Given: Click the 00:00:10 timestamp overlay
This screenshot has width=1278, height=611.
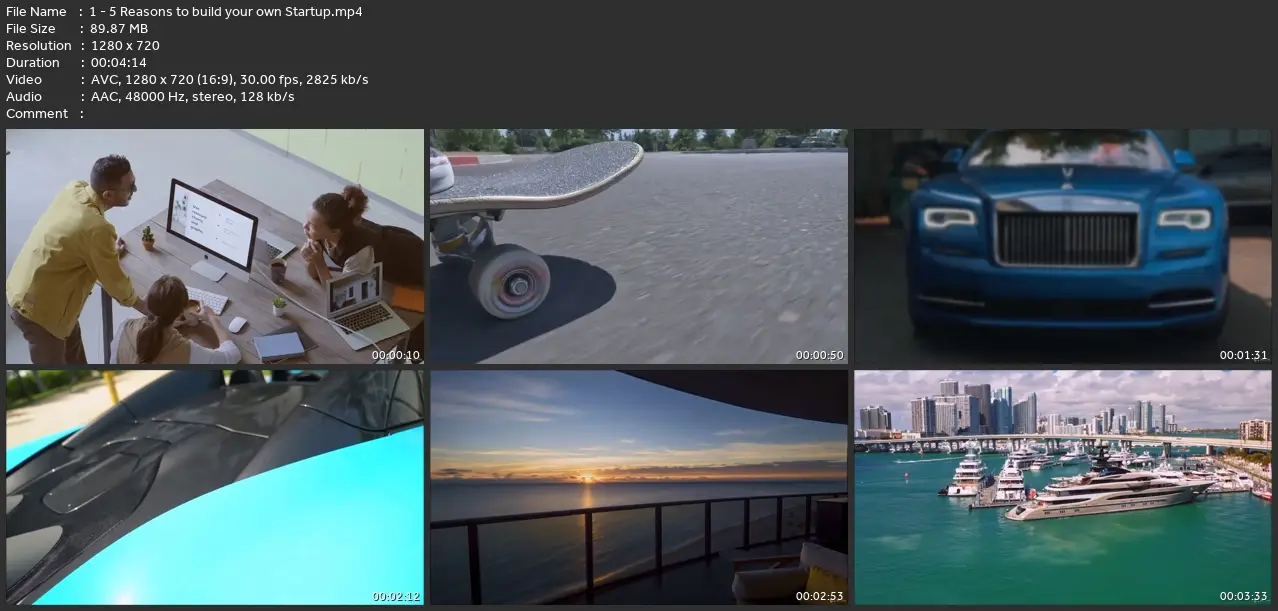Looking at the screenshot, I should pos(396,355).
